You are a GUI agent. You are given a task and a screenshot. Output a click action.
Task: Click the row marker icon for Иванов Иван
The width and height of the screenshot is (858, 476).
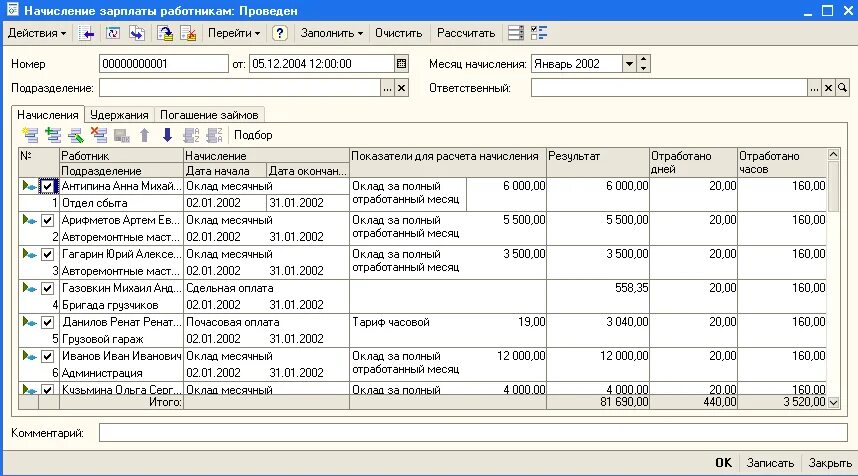(x=29, y=356)
